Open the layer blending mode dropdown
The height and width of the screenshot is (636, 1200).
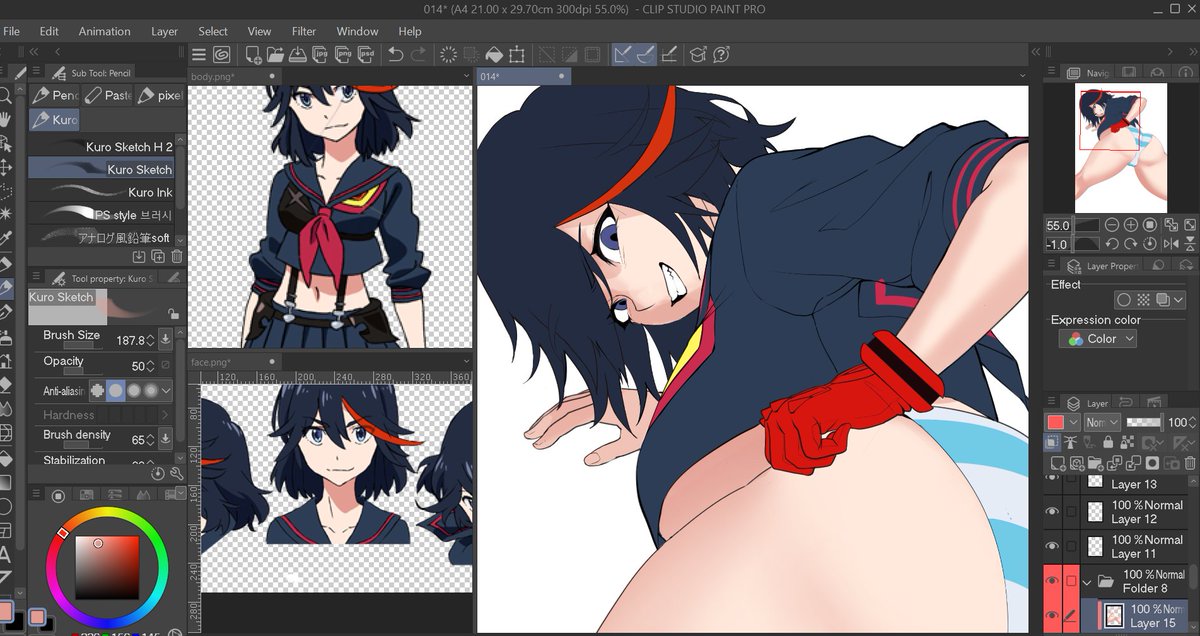(x=1100, y=423)
